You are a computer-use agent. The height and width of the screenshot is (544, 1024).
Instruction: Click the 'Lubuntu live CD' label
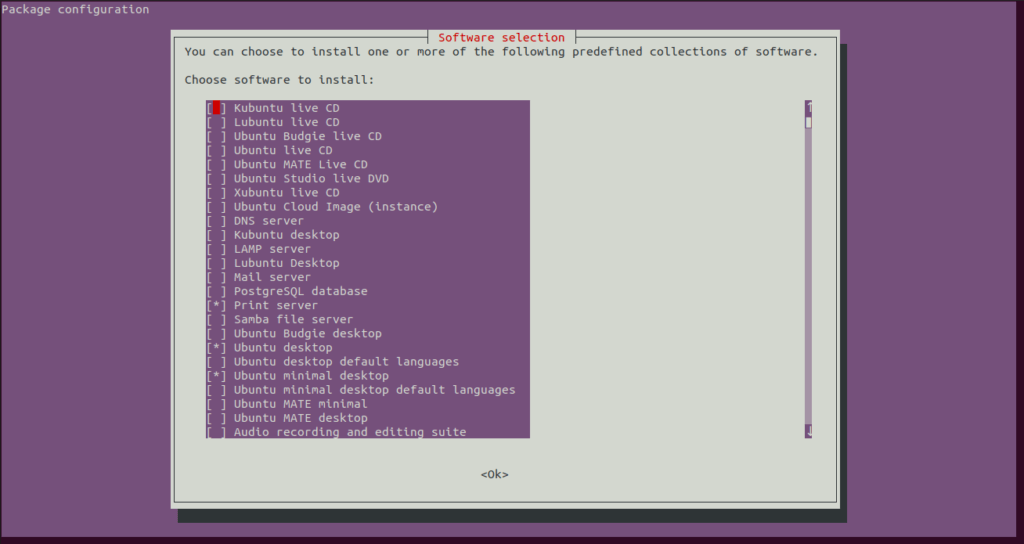click(x=287, y=122)
